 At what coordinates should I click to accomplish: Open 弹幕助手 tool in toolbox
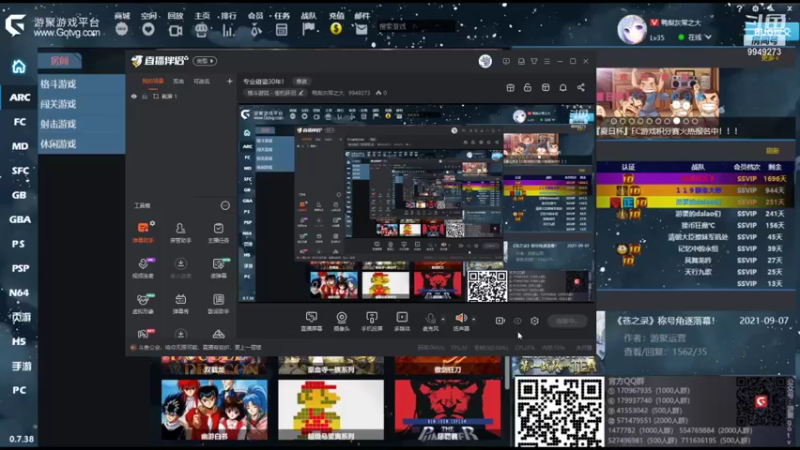pyautogui.click(x=143, y=232)
